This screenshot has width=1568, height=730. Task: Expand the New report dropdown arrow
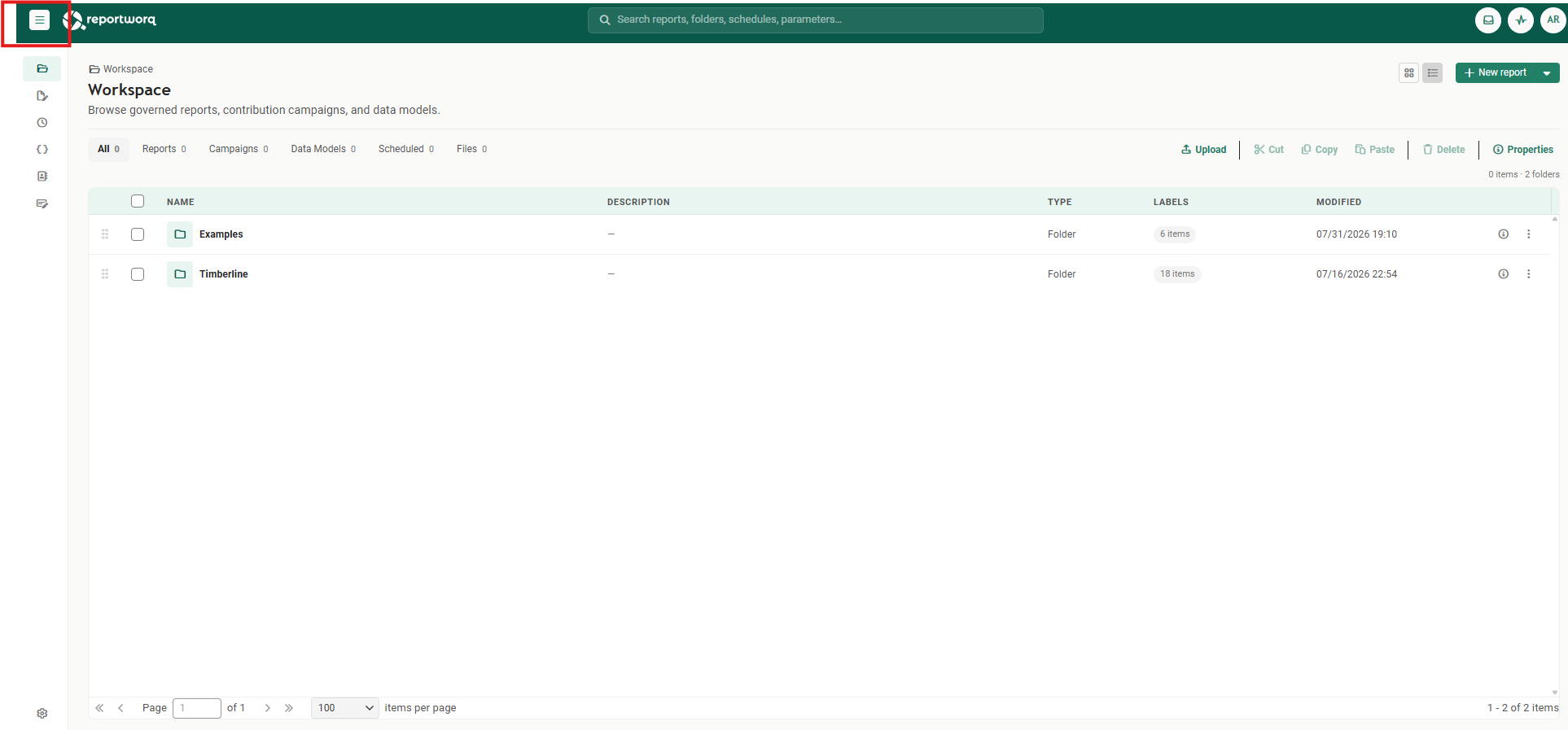tap(1547, 73)
